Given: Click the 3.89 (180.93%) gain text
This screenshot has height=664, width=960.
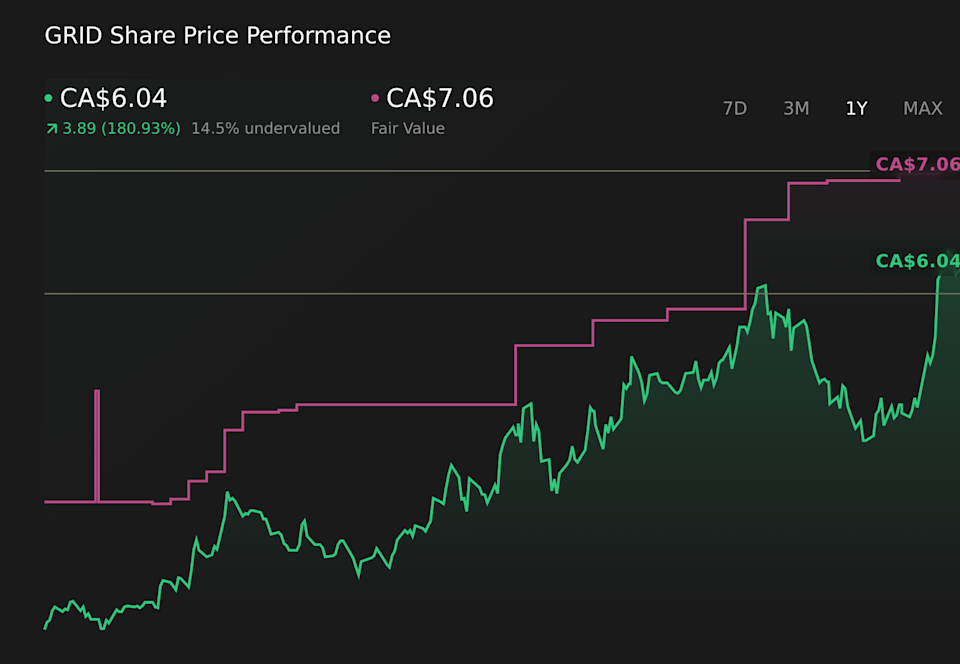Looking at the screenshot, I should point(120,128).
